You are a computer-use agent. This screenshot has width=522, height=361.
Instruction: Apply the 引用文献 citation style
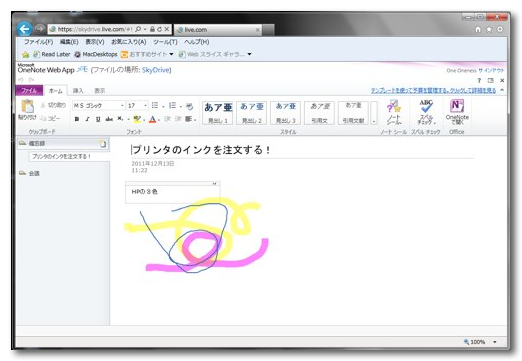coord(353,113)
